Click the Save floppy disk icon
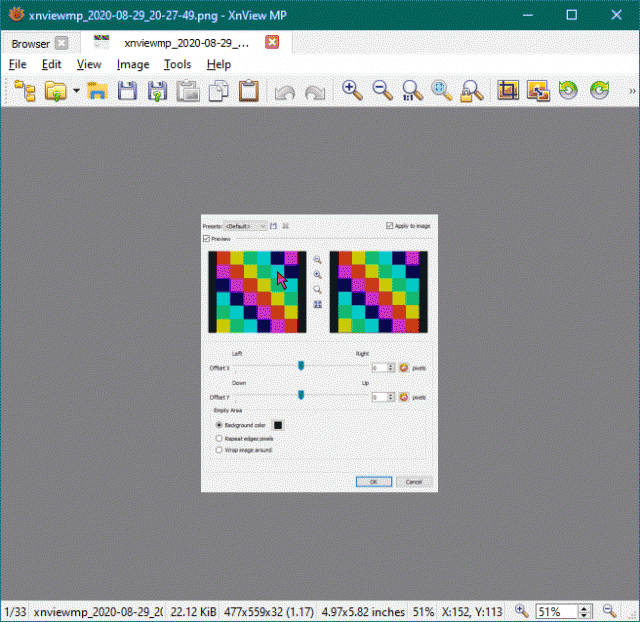 (127, 91)
